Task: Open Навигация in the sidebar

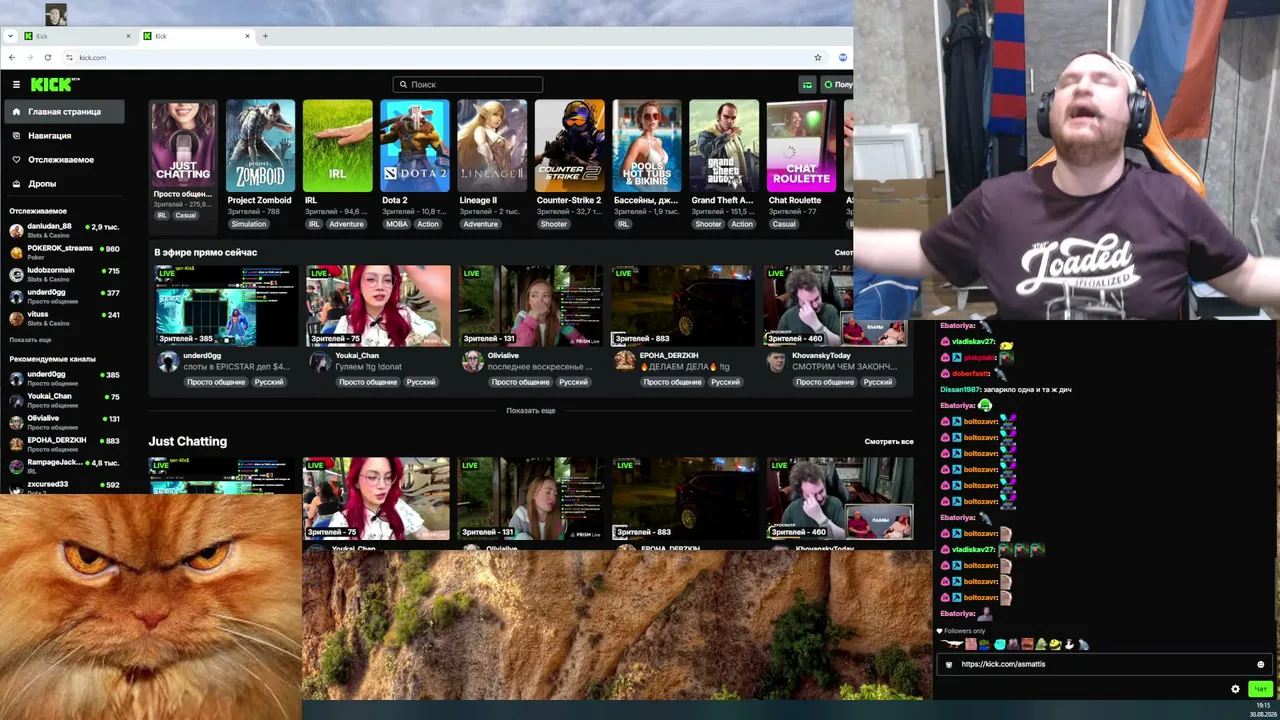Action: 65,136
